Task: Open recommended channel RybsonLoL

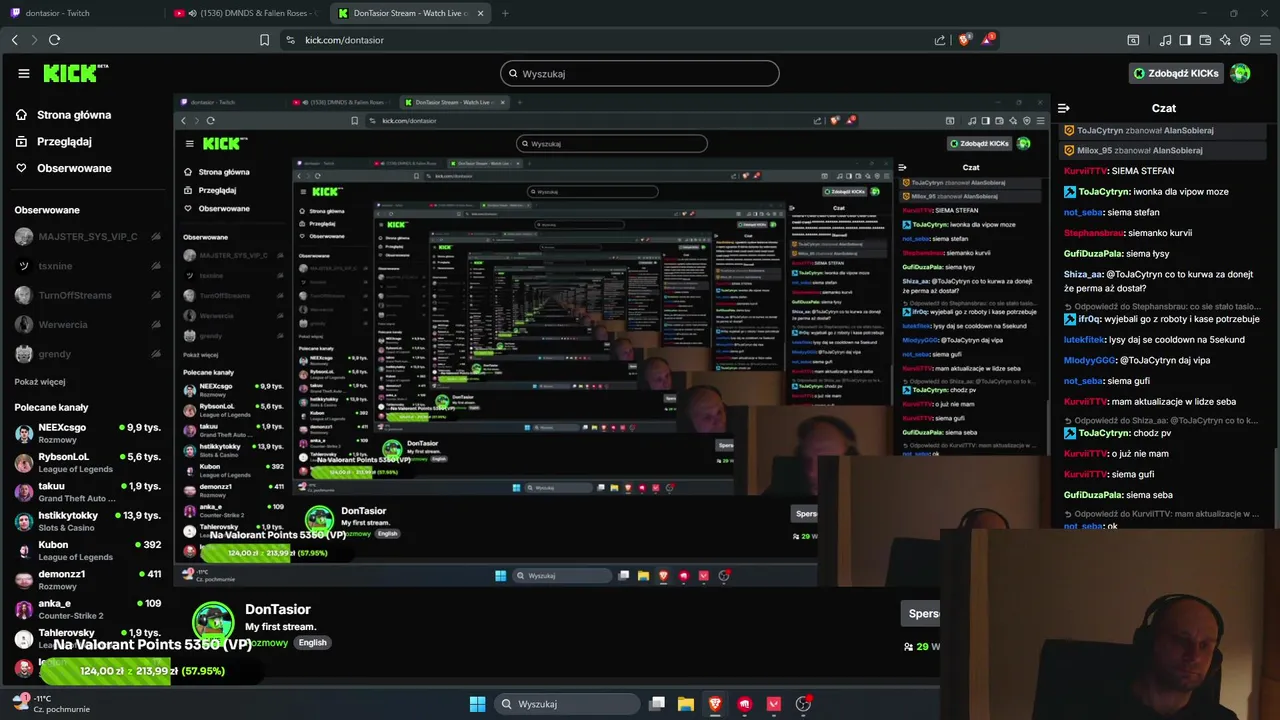Action: coord(88,462)
